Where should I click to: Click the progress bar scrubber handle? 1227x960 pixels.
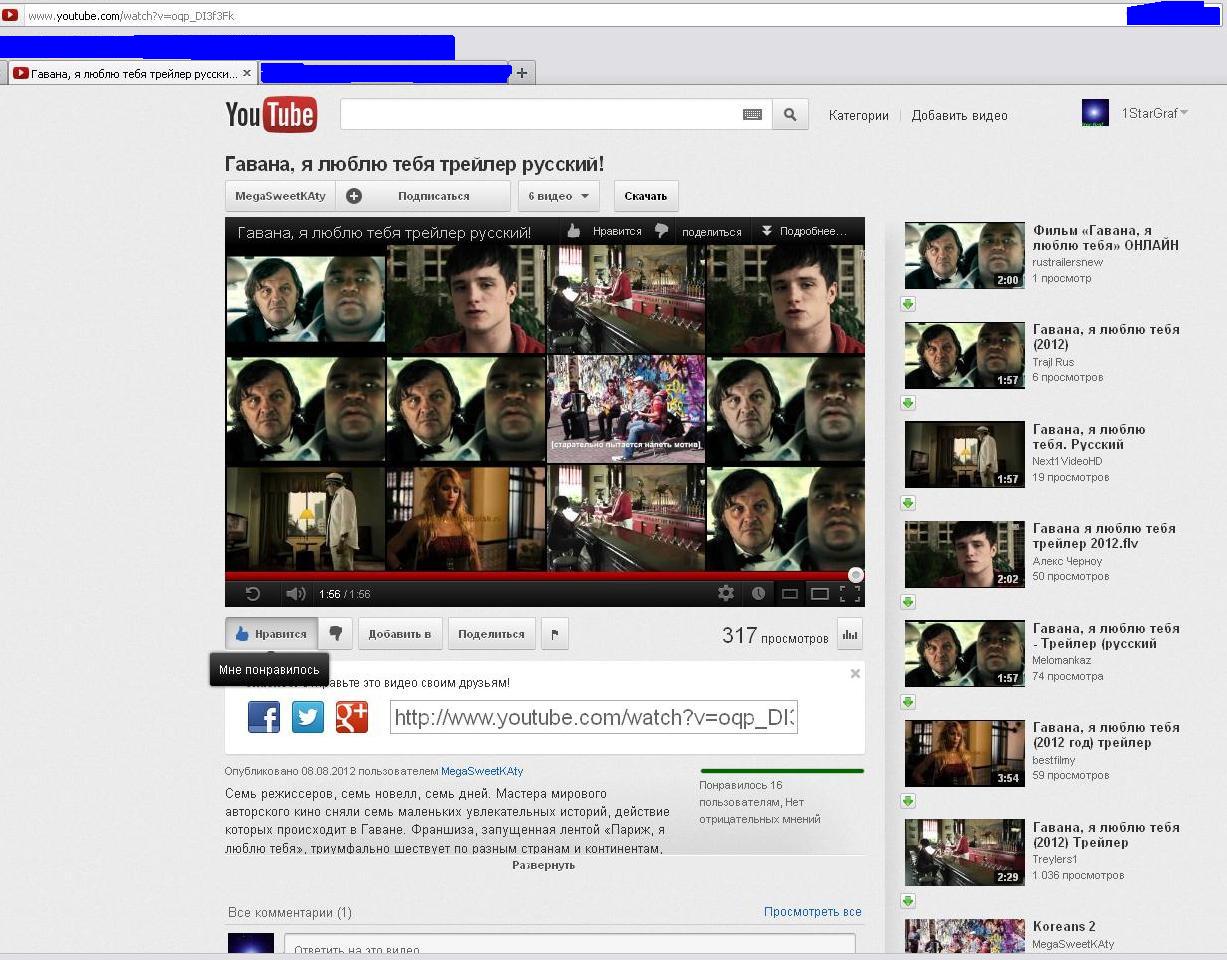tap(856, 575)
